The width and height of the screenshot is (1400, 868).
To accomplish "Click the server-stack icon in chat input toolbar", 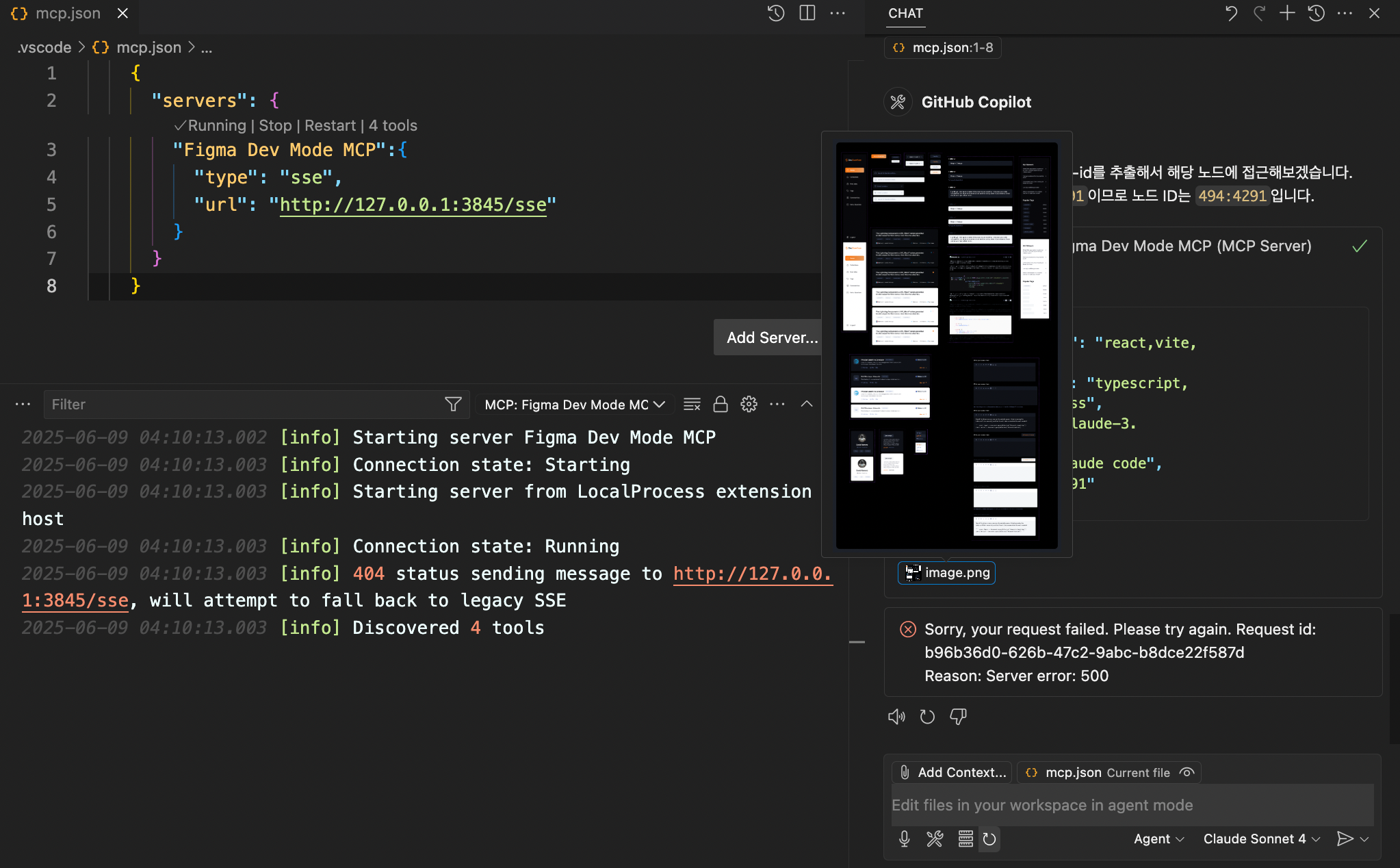I will 965,839.
